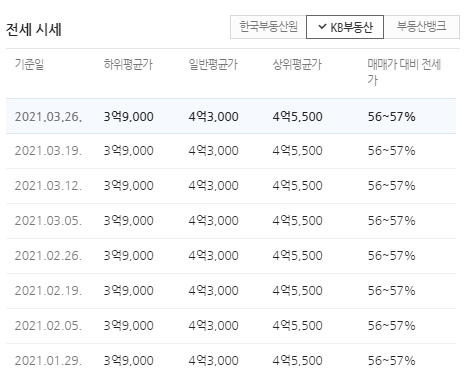Screen dimensions: 472x376
Task: Click 3억9,000 in the 2021.03.05. row
Action: [129, 221]
